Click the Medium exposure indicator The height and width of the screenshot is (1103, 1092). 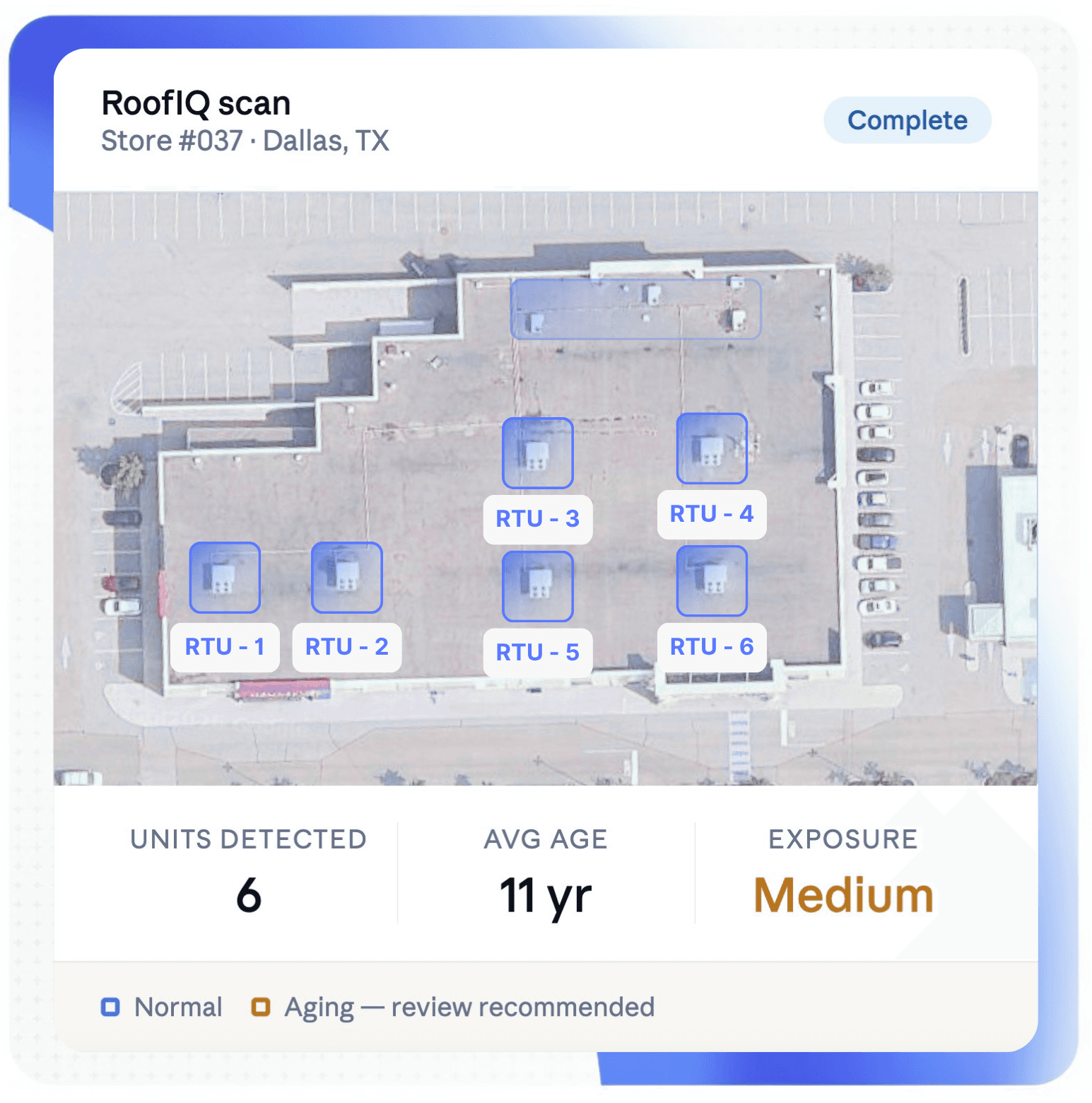843,893
